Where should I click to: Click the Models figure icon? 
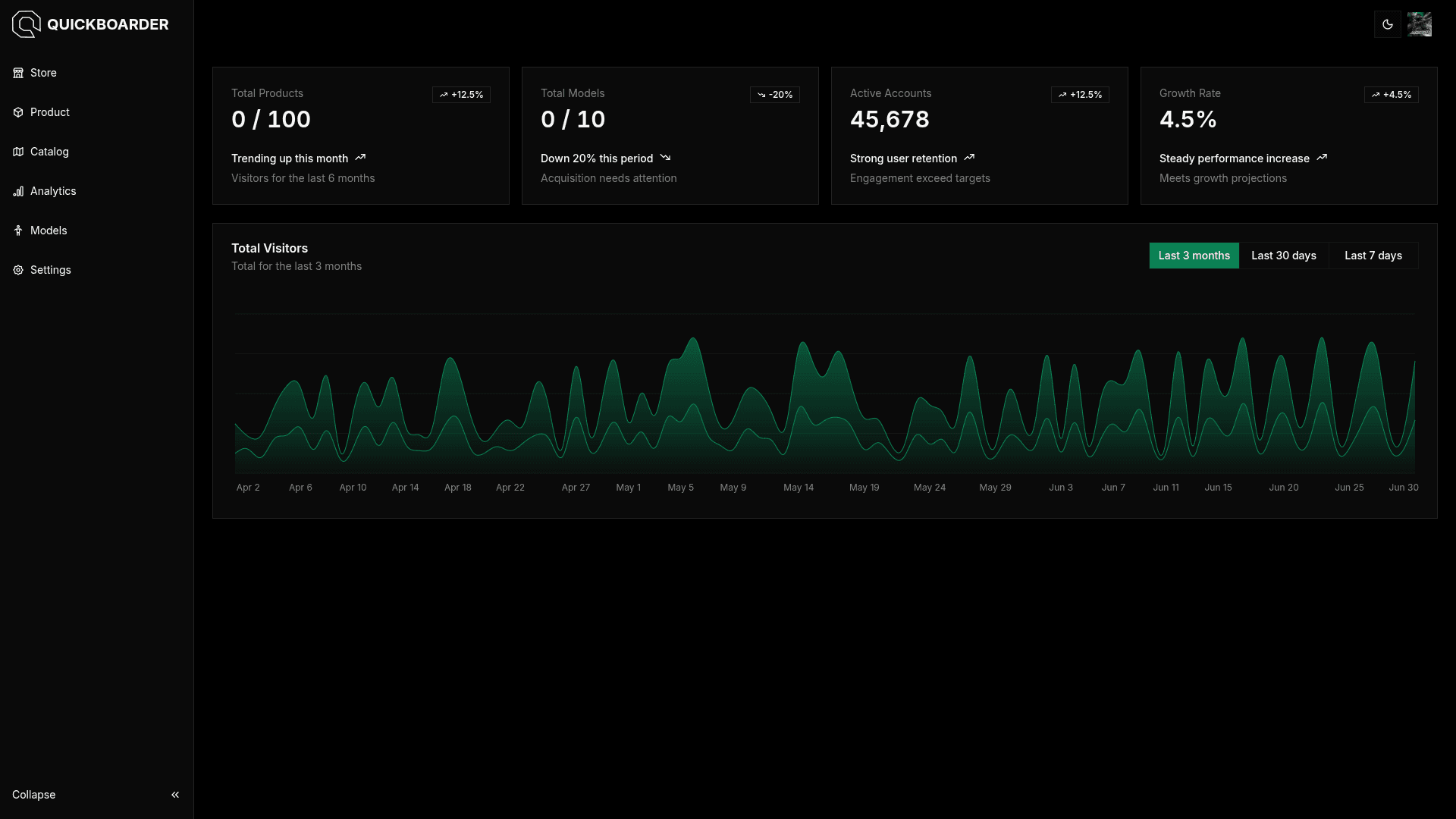point(18,231)
